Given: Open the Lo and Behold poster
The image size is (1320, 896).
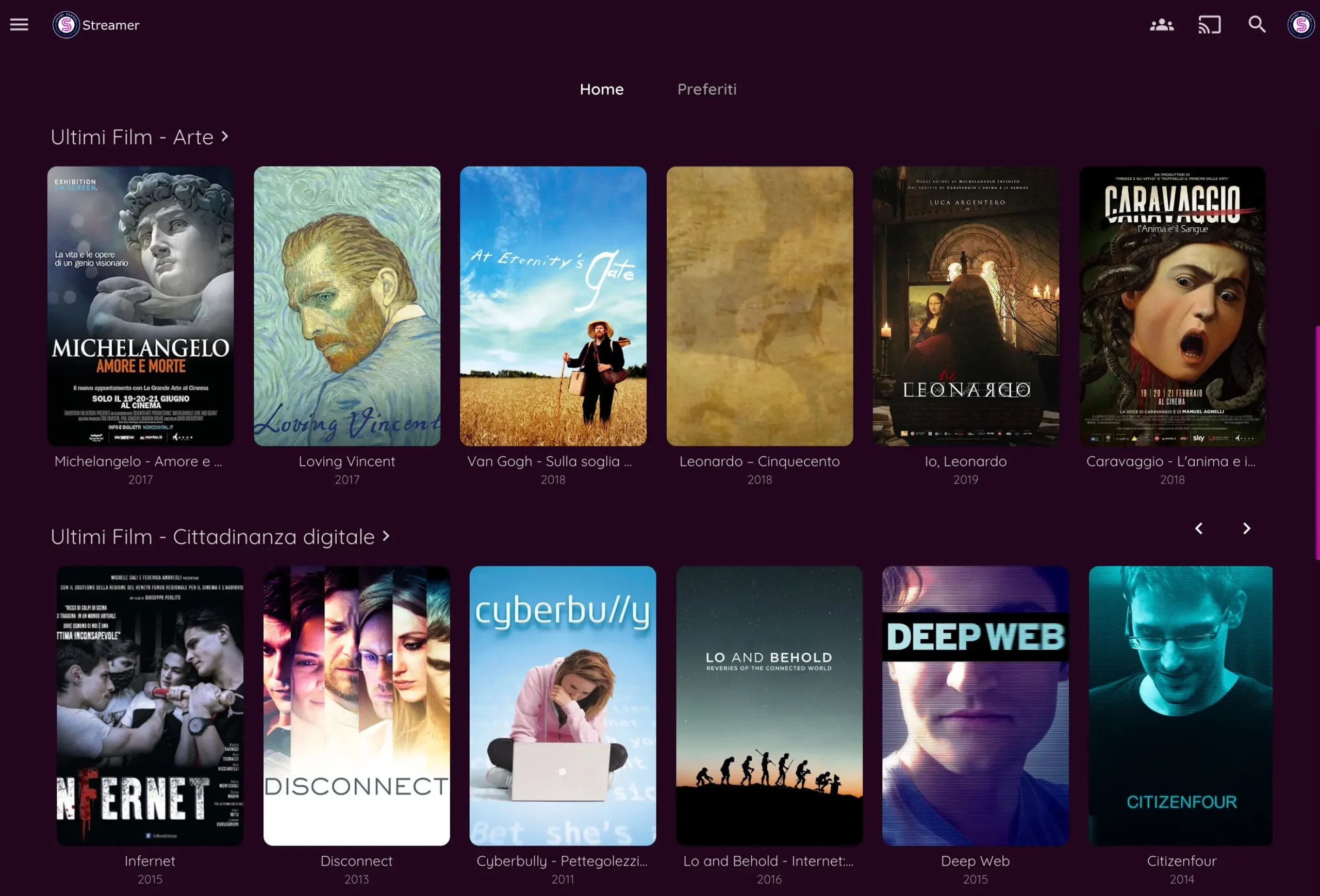Looking at the screenshot, I should (x=769, y=706).
